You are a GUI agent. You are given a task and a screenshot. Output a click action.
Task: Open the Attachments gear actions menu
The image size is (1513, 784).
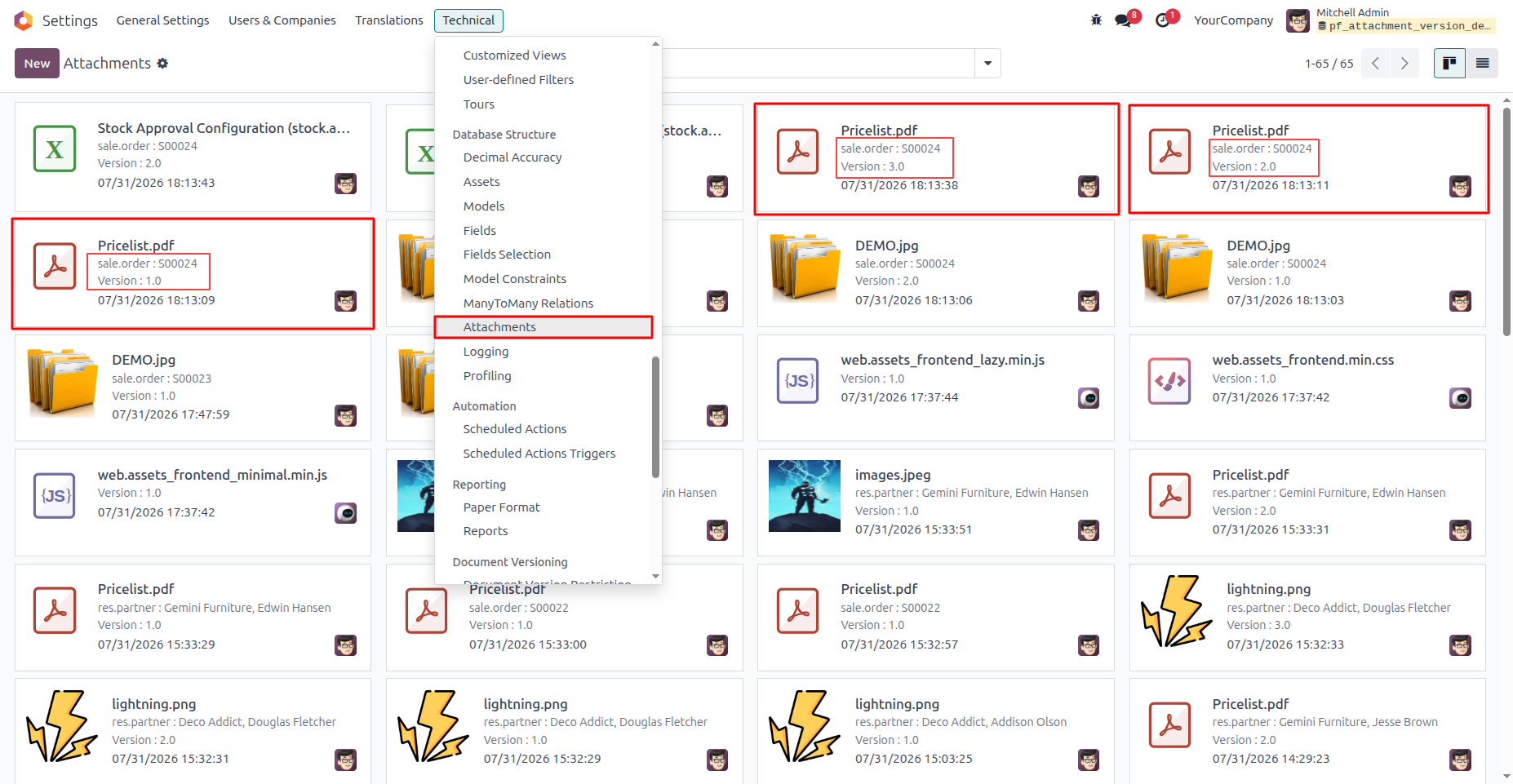click(162, 63)
